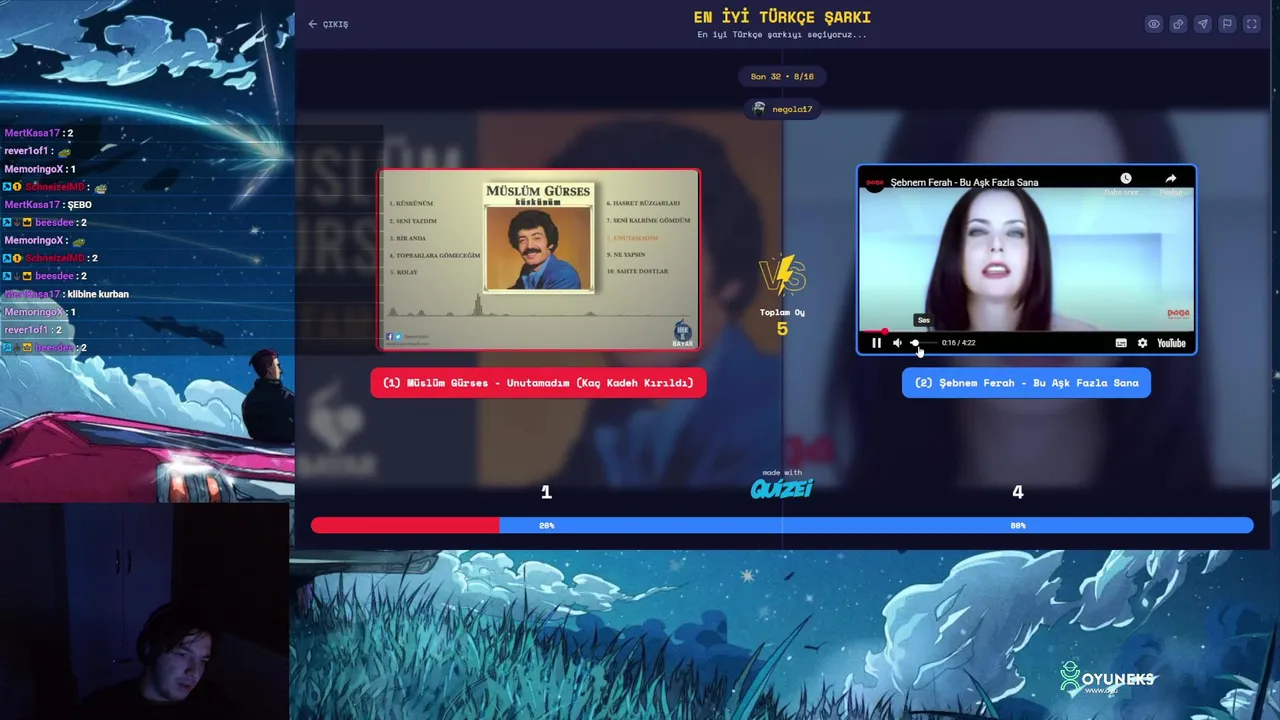Click chat message 'klibine kurban'
The height and width of the screenshot is (720, 1280).
pos(98,294)
